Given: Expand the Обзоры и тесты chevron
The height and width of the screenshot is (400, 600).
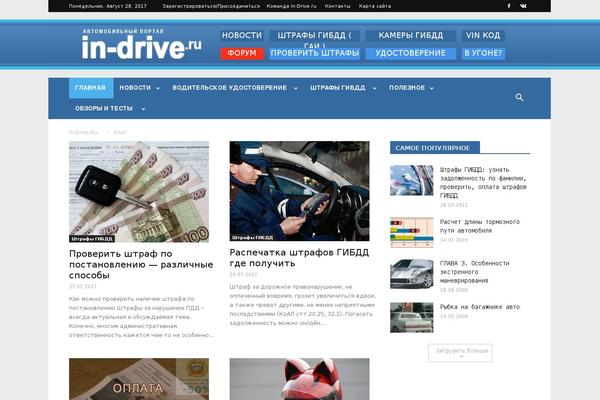Looking at the screenshot, I should pos(143,109).
